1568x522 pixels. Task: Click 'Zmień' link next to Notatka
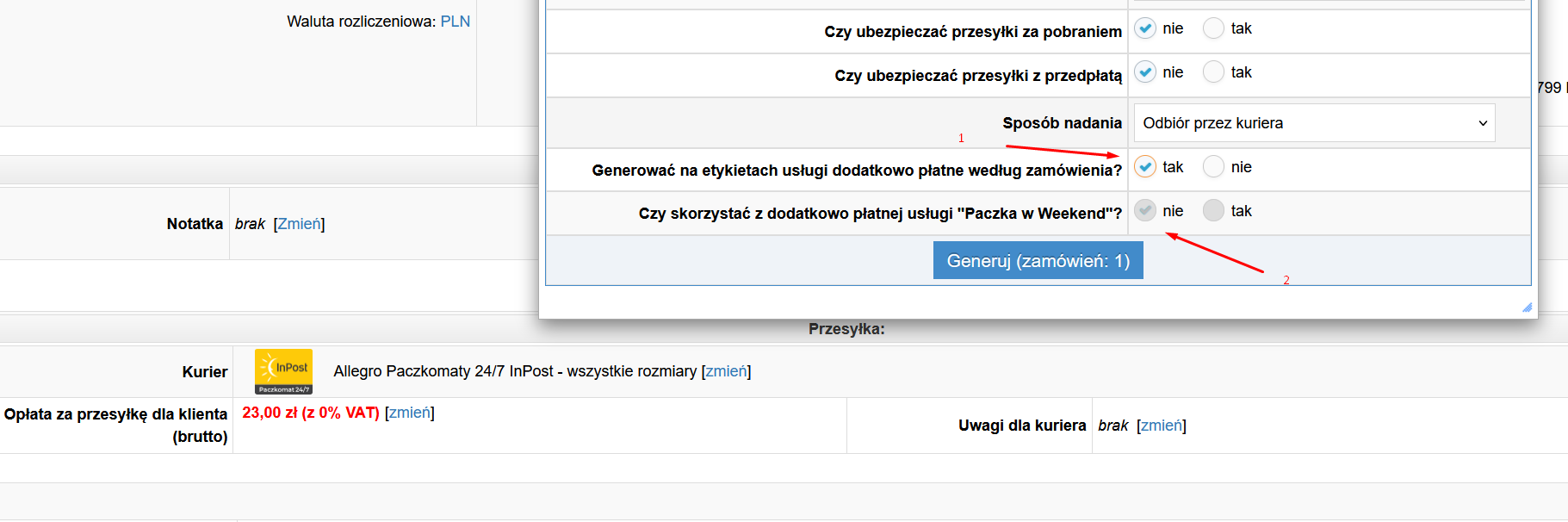tap(299, 224)
